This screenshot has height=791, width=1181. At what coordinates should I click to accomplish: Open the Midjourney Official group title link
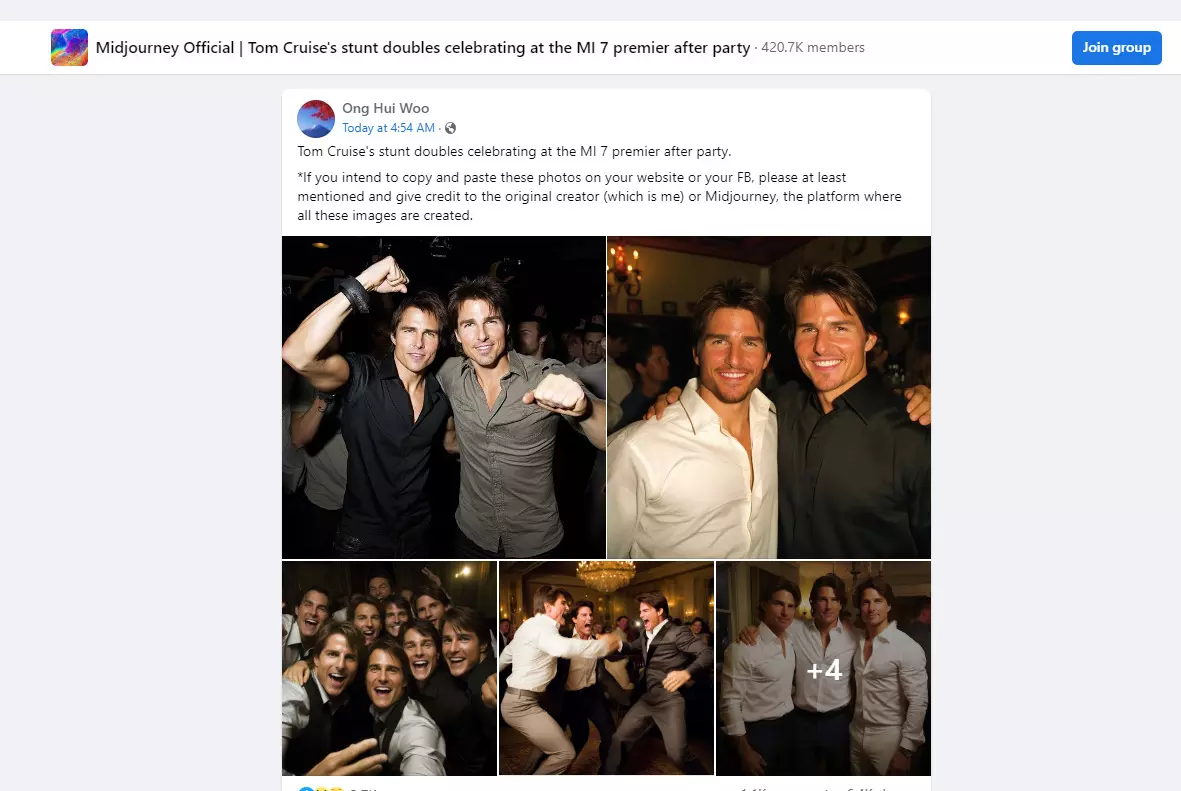pyautogui.click(x=422, y=47)
